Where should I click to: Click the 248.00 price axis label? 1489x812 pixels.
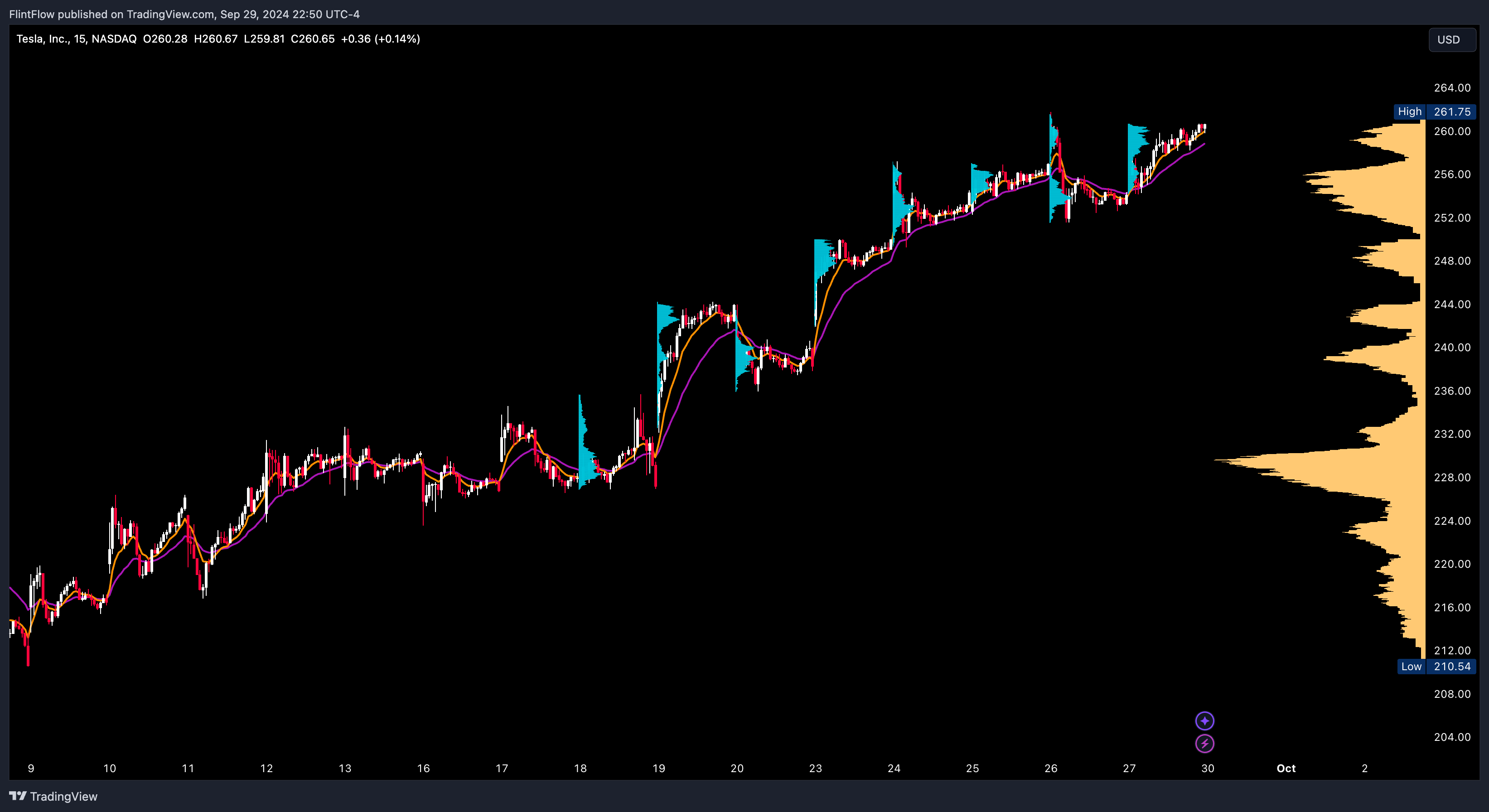tap(1452, 261)
